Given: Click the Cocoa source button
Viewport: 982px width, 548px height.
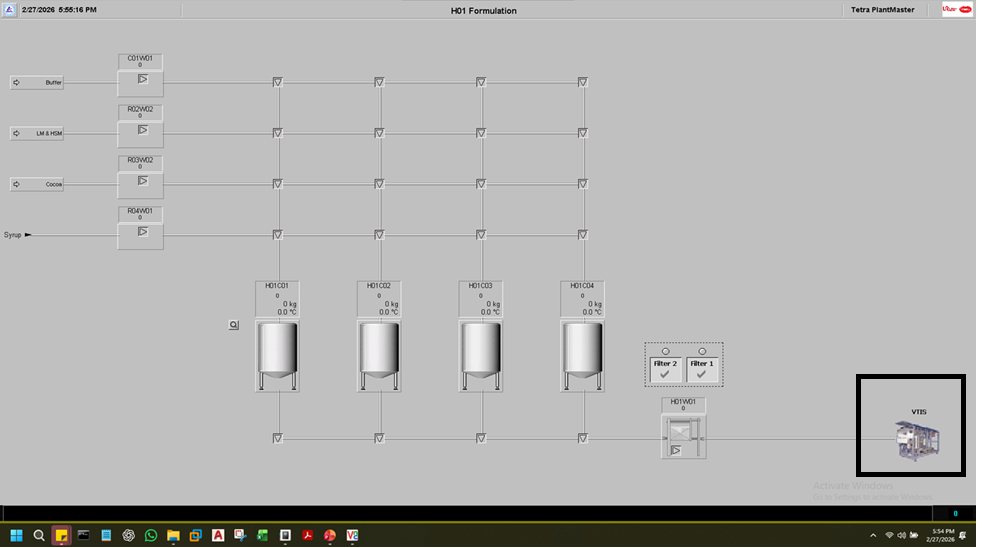Looking at the screenshot, I should [37, 184].
